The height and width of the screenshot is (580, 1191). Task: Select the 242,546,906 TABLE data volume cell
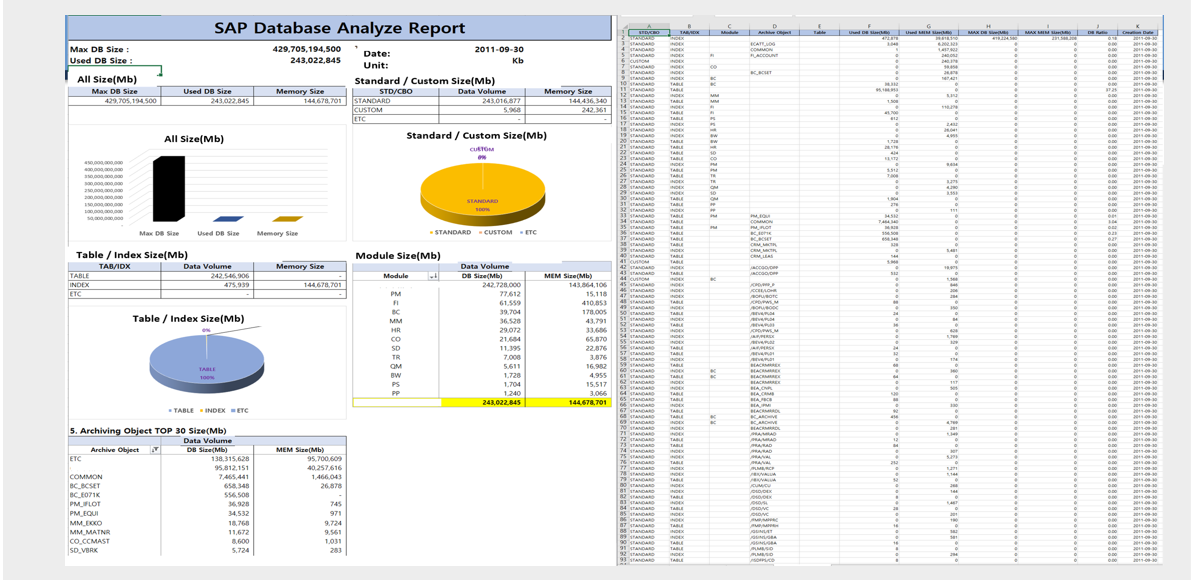[207, 276]
